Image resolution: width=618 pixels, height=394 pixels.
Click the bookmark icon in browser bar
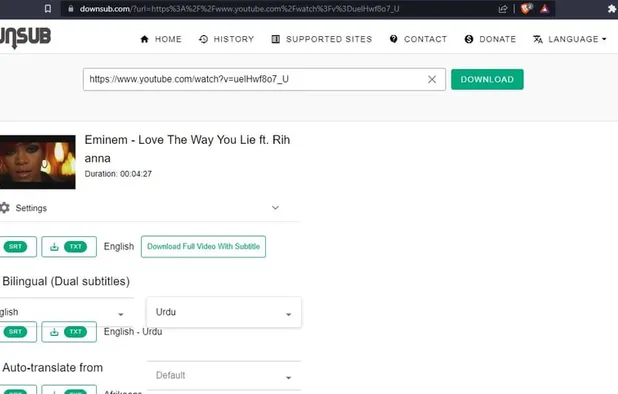48,9
